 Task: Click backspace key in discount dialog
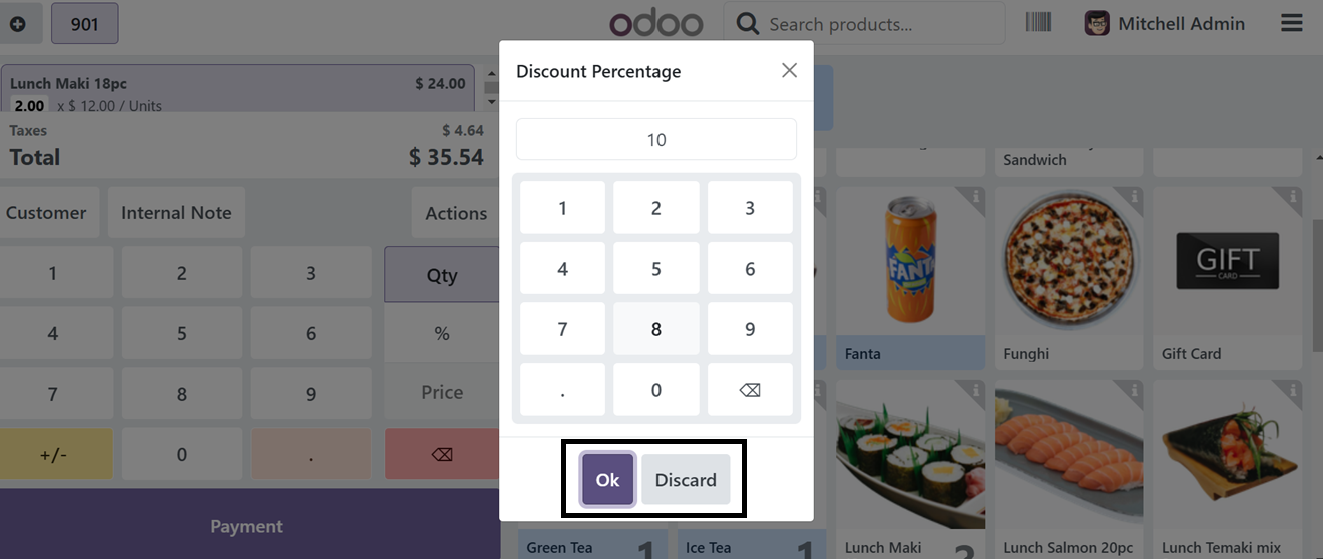pos(750,390)
